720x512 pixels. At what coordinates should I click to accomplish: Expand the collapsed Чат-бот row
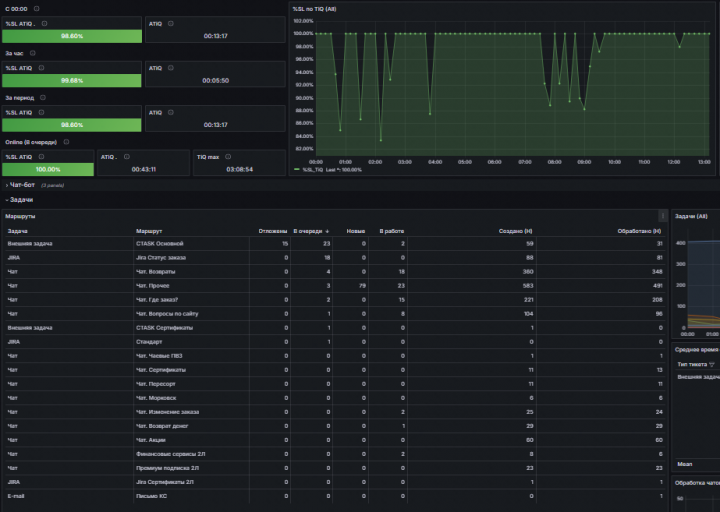pos(21,185)
